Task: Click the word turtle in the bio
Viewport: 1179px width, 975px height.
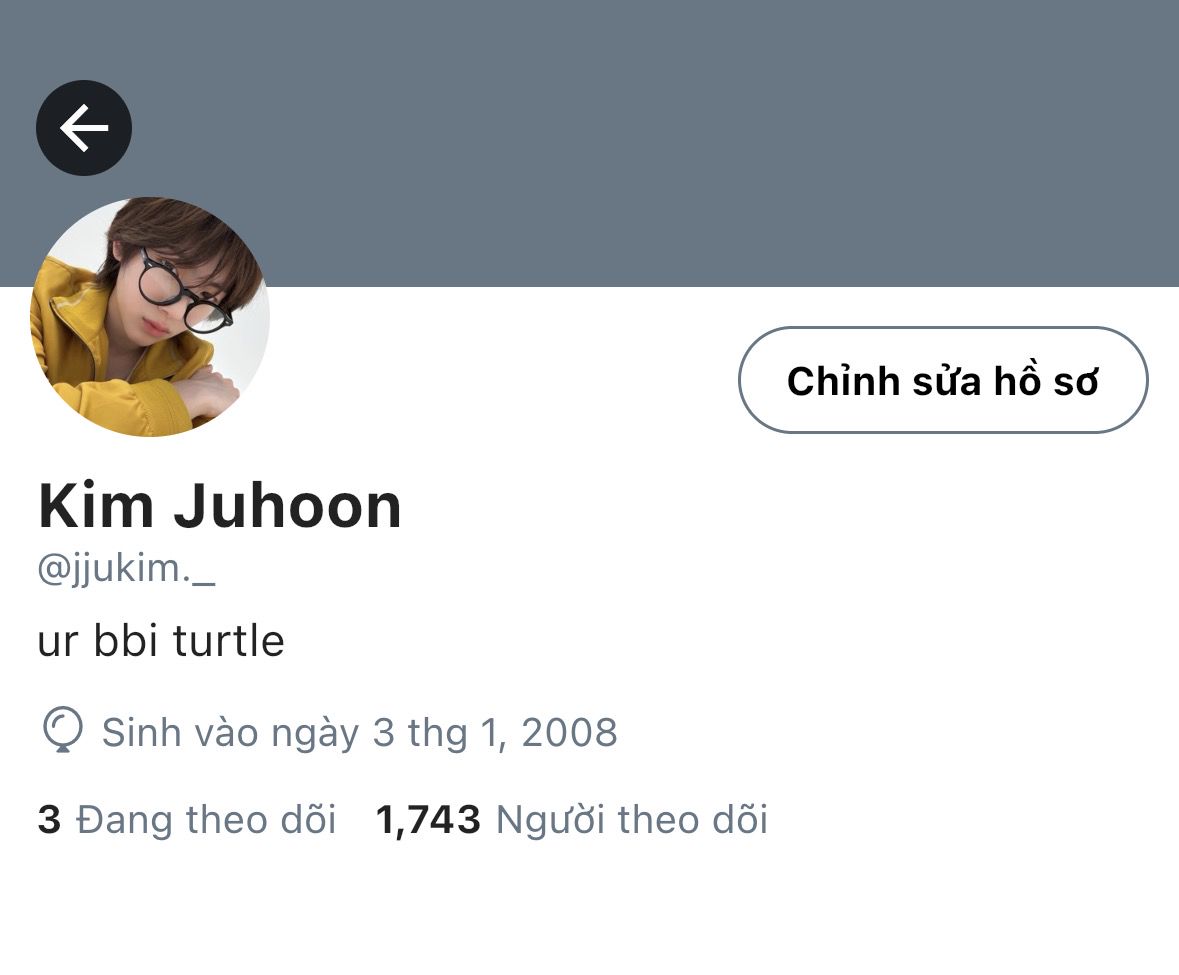Action: 229,640
